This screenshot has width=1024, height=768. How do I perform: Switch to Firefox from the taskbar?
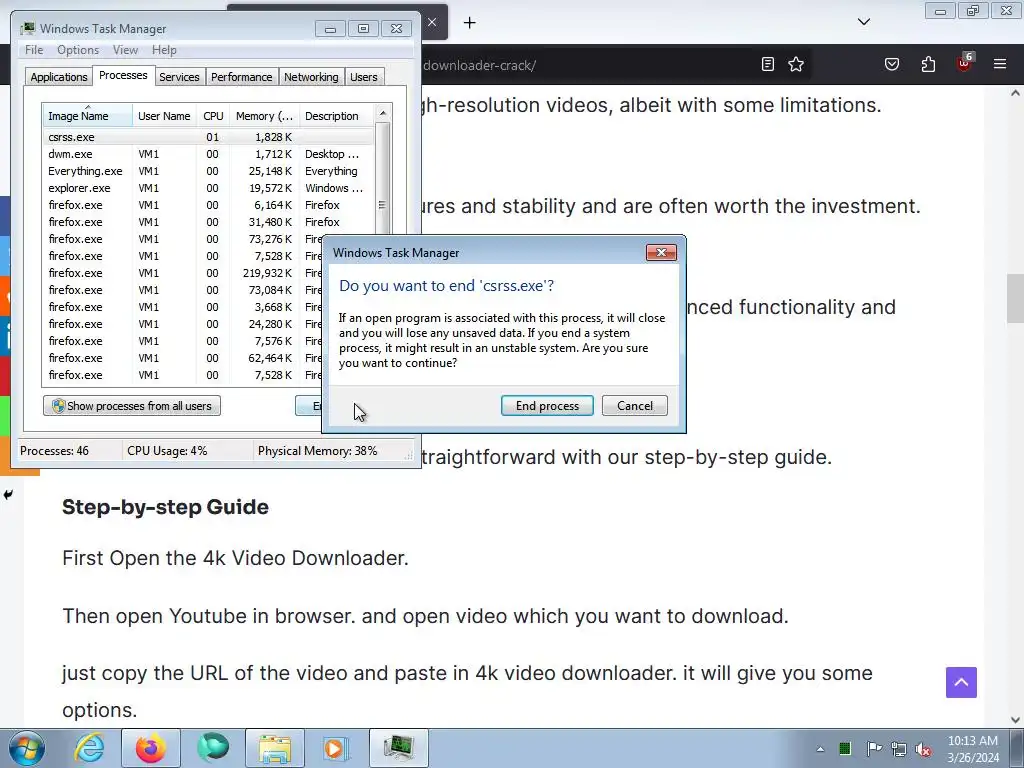(151, 748)
